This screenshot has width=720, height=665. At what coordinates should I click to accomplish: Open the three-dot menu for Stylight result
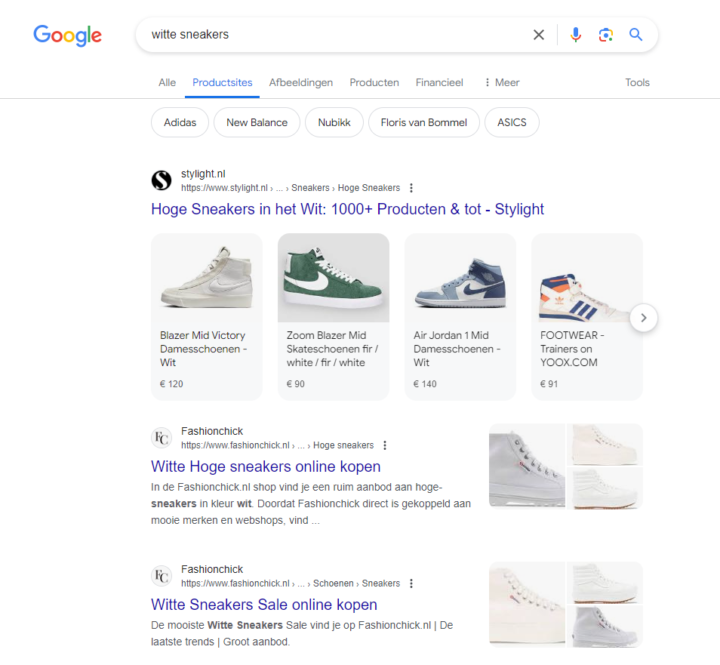click(x=411, y=188)
